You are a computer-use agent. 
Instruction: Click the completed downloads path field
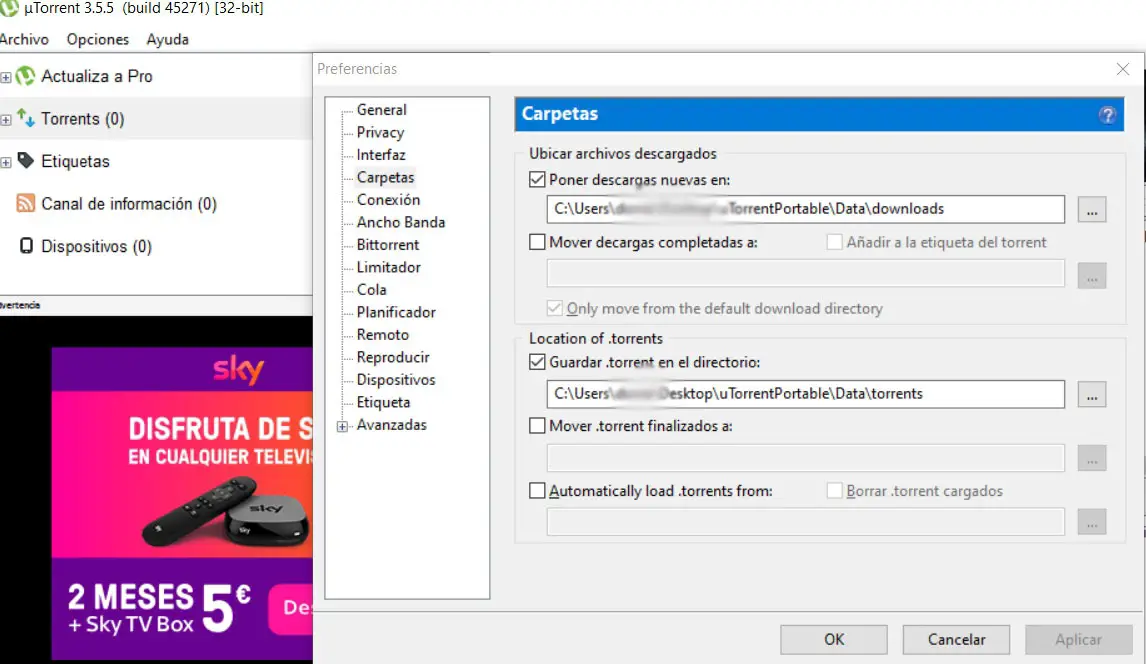tap(805, 274)
